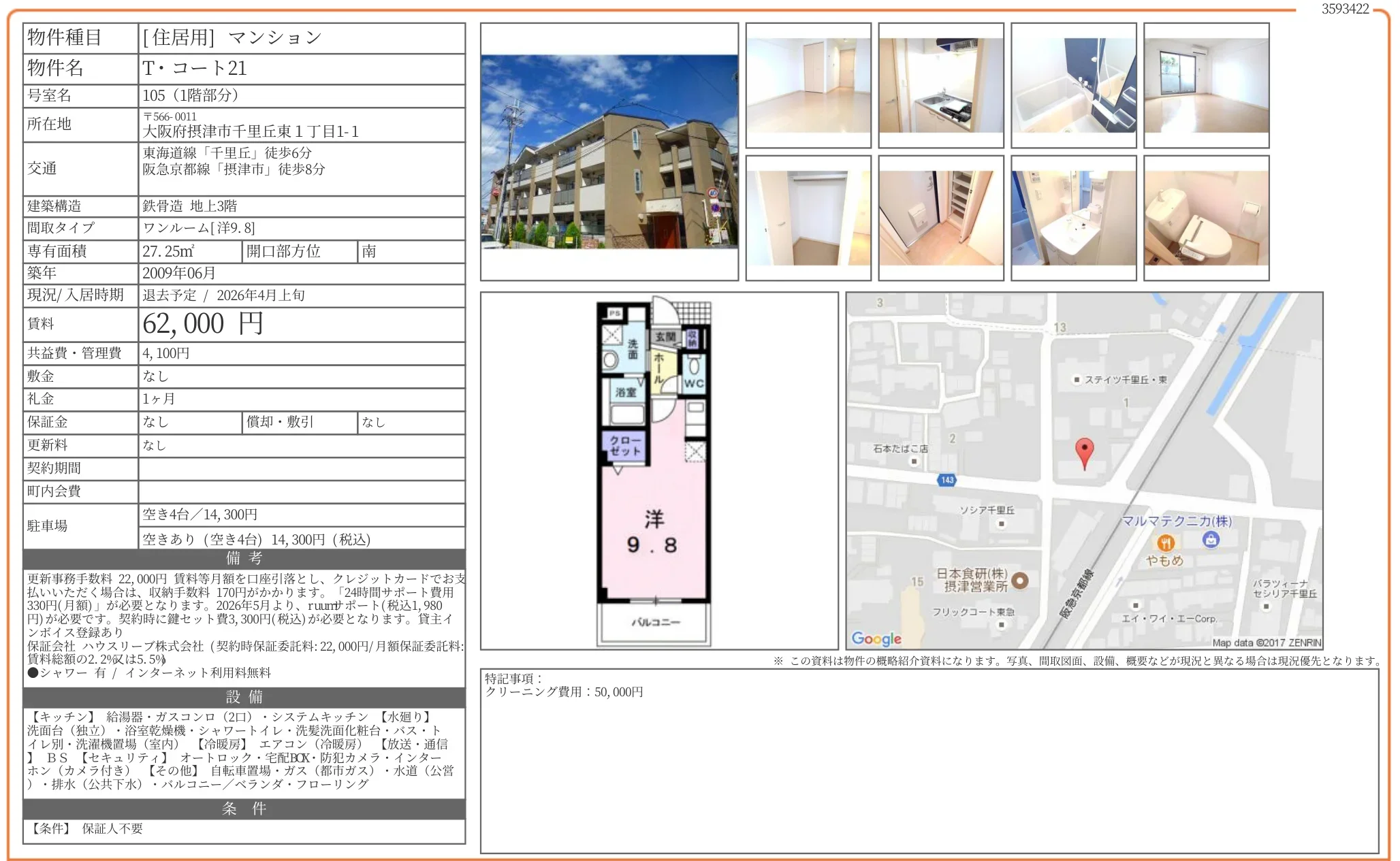Click the 日本食研 brown marker icon
Screen dimensions: 1400x861
tap(1019, 581)
